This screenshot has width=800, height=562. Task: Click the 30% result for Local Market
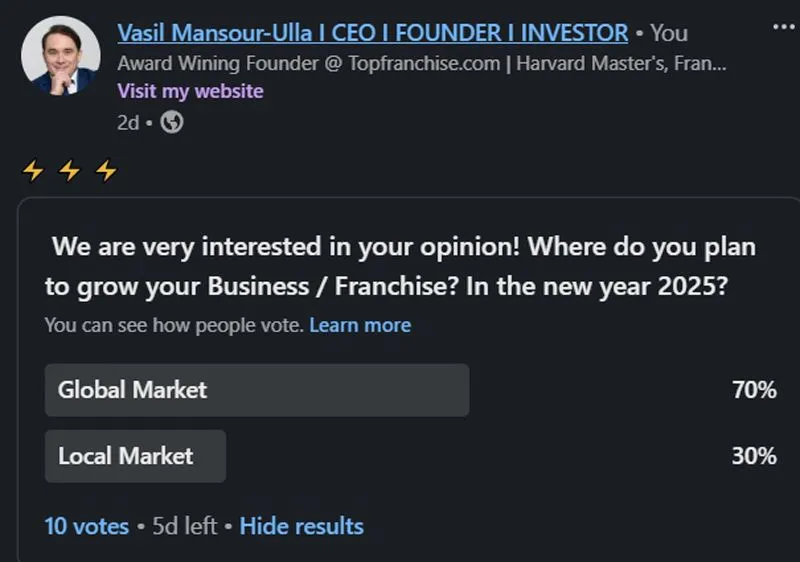(x=754, y=456)
